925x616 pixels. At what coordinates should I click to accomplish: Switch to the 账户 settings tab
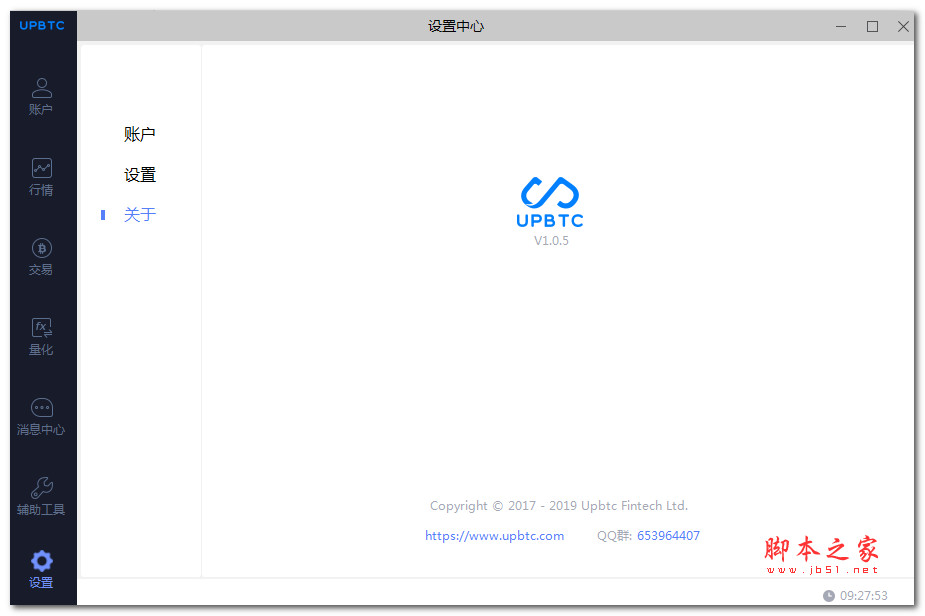click(x=140, y=134)
